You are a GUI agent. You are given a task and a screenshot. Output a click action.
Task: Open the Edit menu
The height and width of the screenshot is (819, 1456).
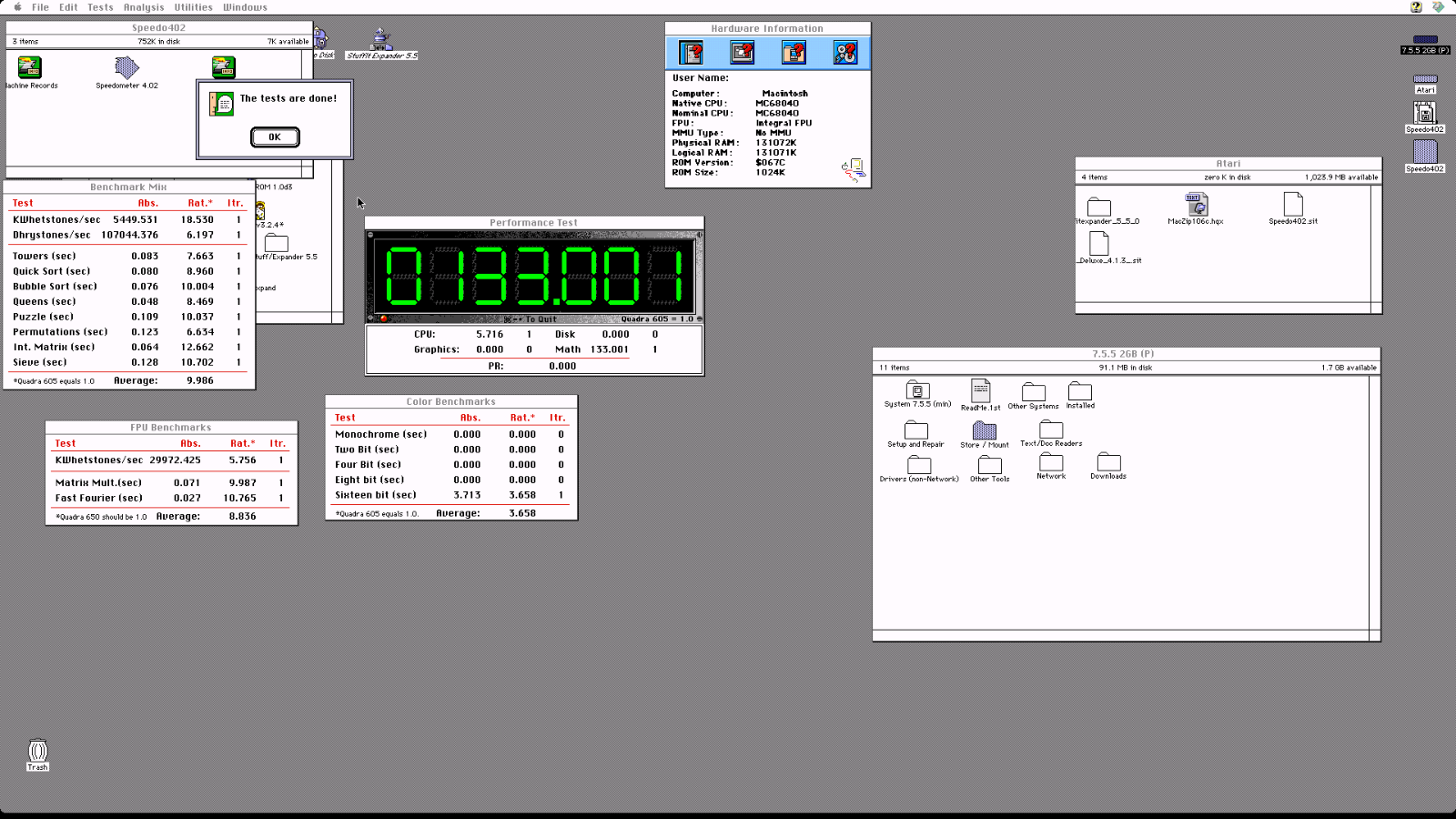pos(68,7)
